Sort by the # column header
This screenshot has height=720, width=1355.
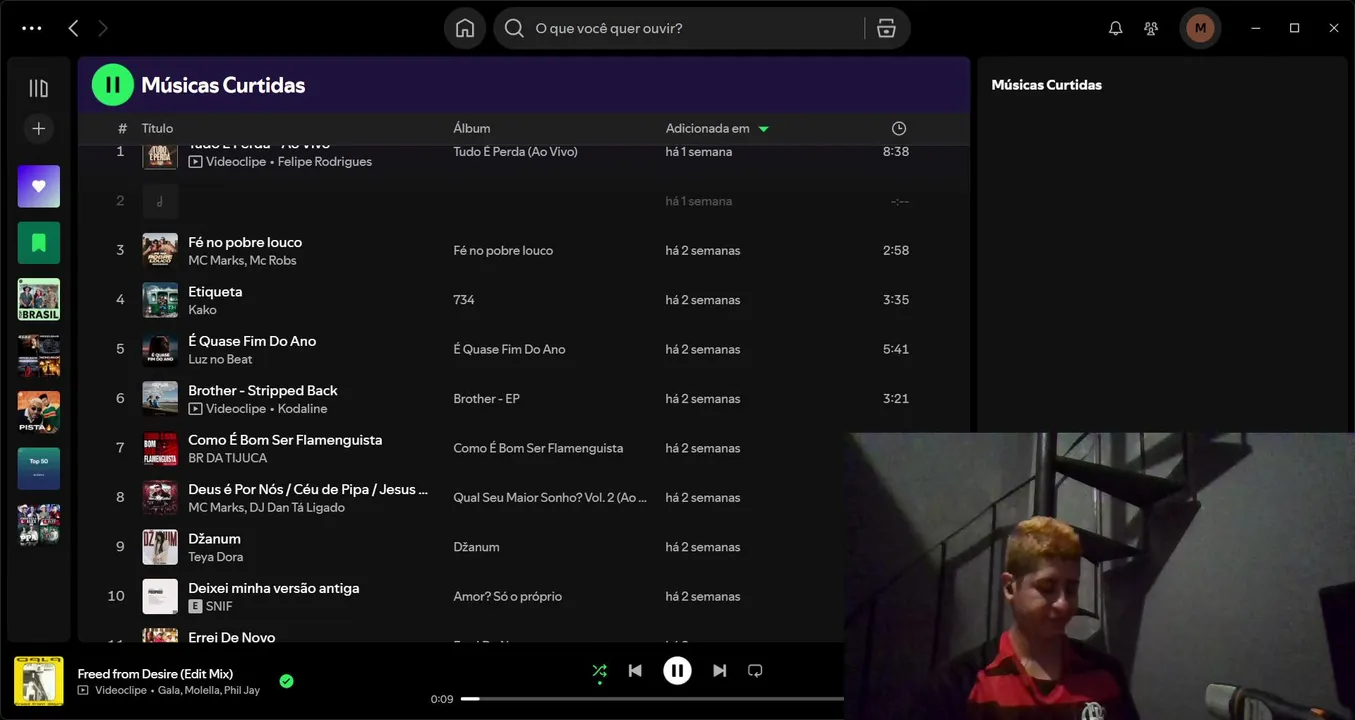122,128
